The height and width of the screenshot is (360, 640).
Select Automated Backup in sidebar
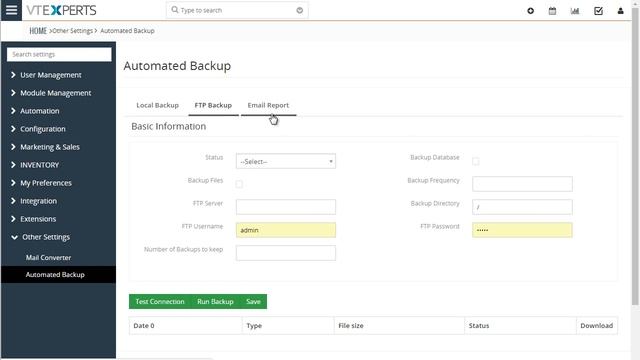(x=58, y=275)
